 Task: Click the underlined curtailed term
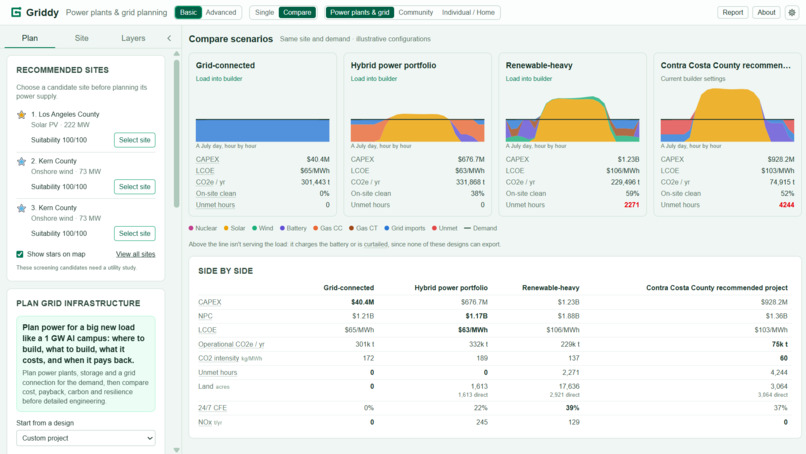[x=376, y=244]
